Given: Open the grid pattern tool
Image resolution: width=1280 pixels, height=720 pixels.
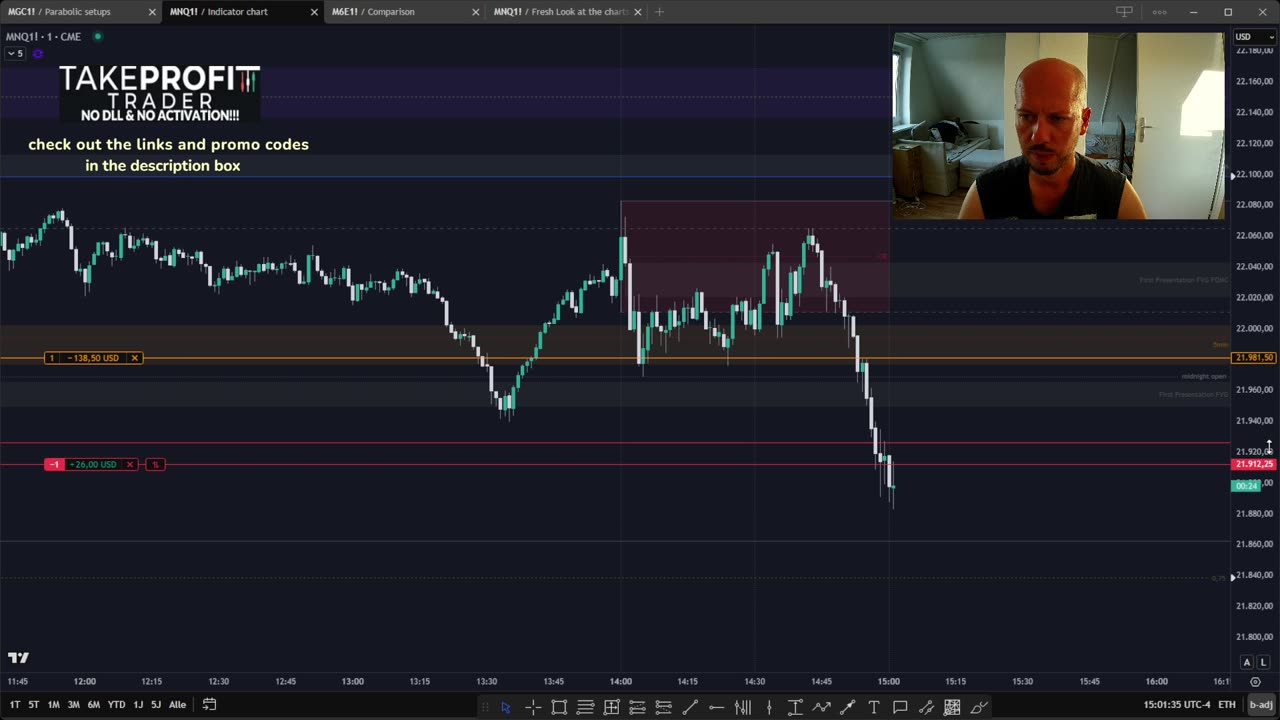Looking at the screenshot, I should click(x=952, y=707).
